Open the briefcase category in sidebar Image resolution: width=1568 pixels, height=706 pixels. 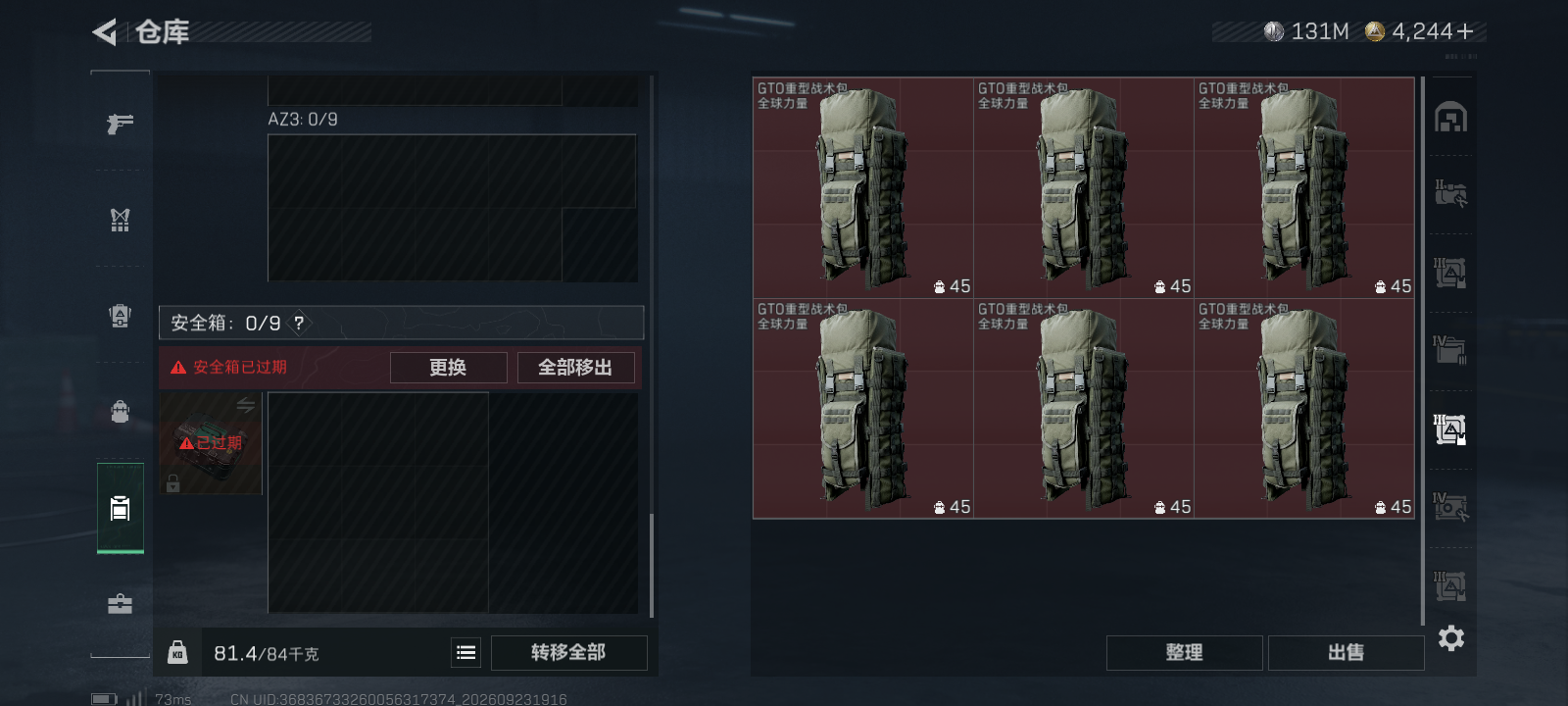120,604
